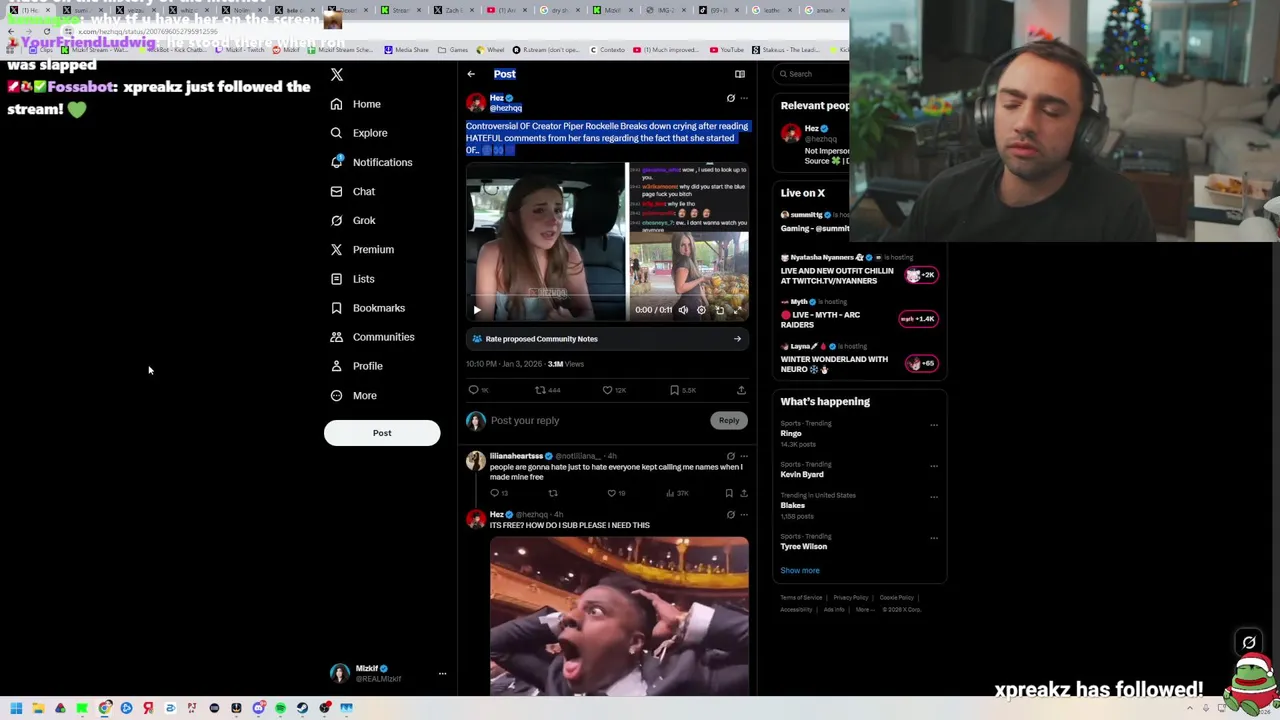Open Steam from taskbar
The image size is (1280, 720).
click(302, 708)
